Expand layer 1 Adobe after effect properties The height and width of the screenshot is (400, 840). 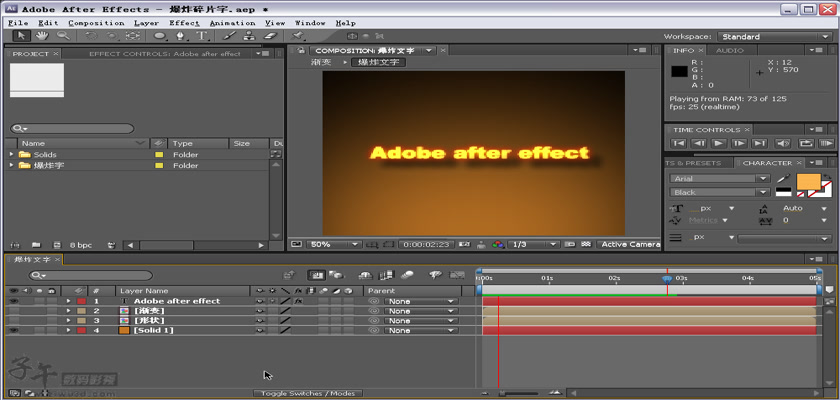coord(68,301)
